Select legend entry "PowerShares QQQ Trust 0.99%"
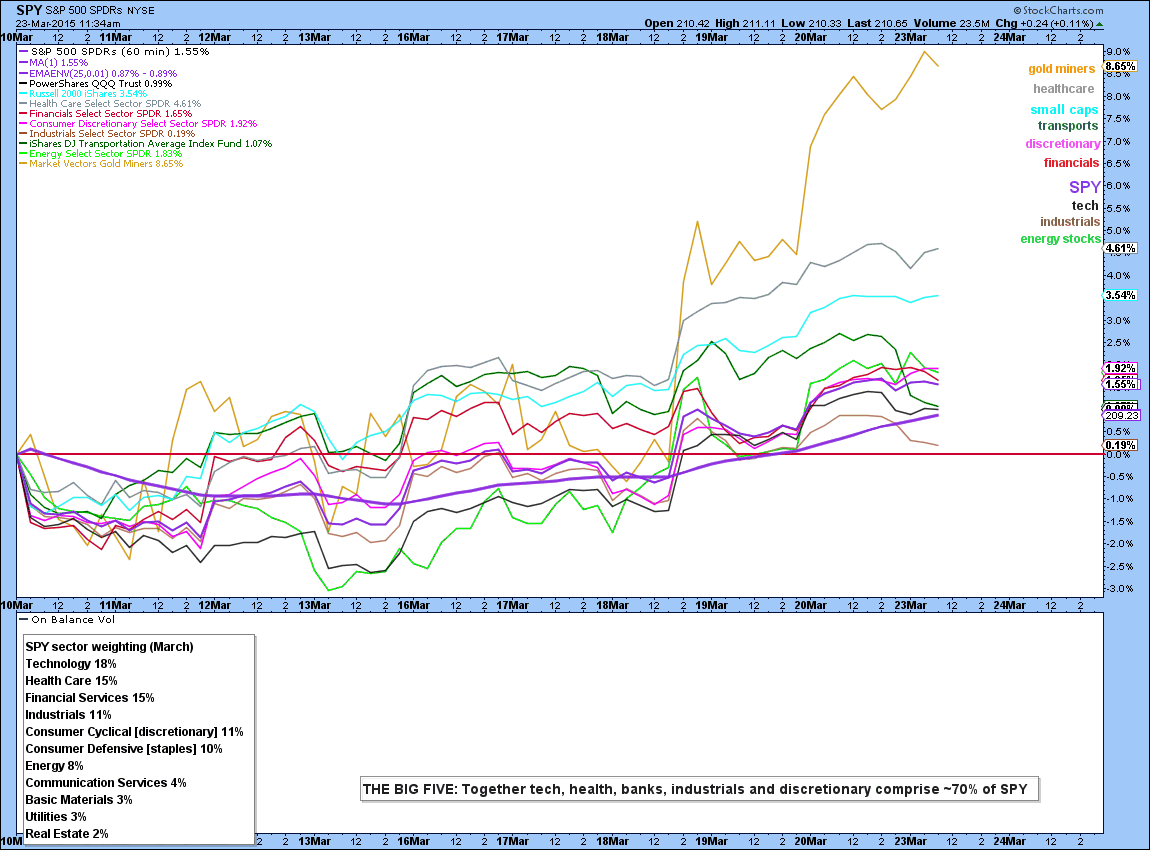1150x850 pixels. (x=96, y=84)
